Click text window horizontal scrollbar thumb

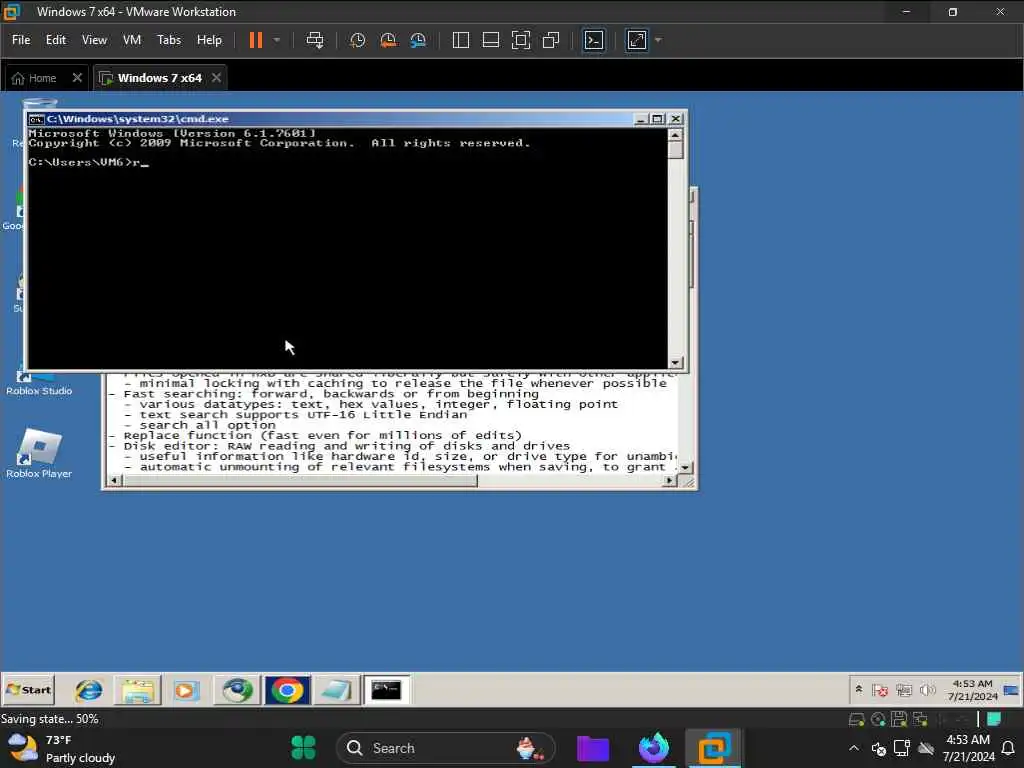(x=300, y=481)
